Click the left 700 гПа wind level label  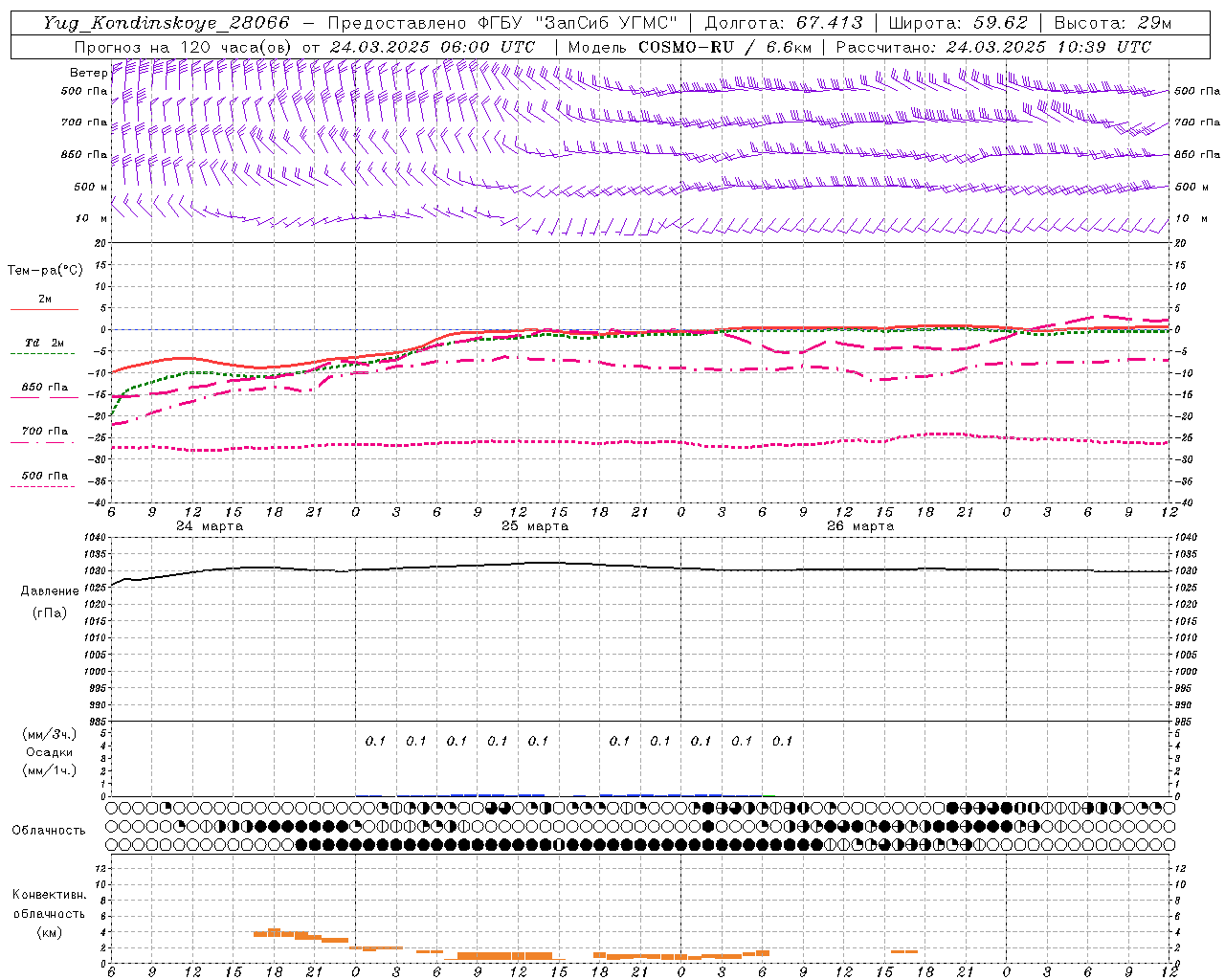coord(84,122)
